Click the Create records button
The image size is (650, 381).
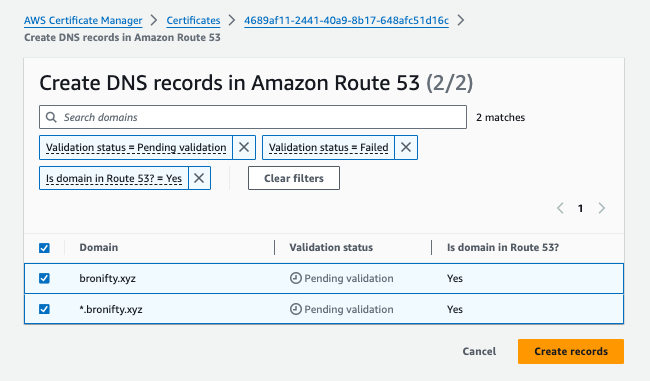pyautogui.click(x=571, y=352)
